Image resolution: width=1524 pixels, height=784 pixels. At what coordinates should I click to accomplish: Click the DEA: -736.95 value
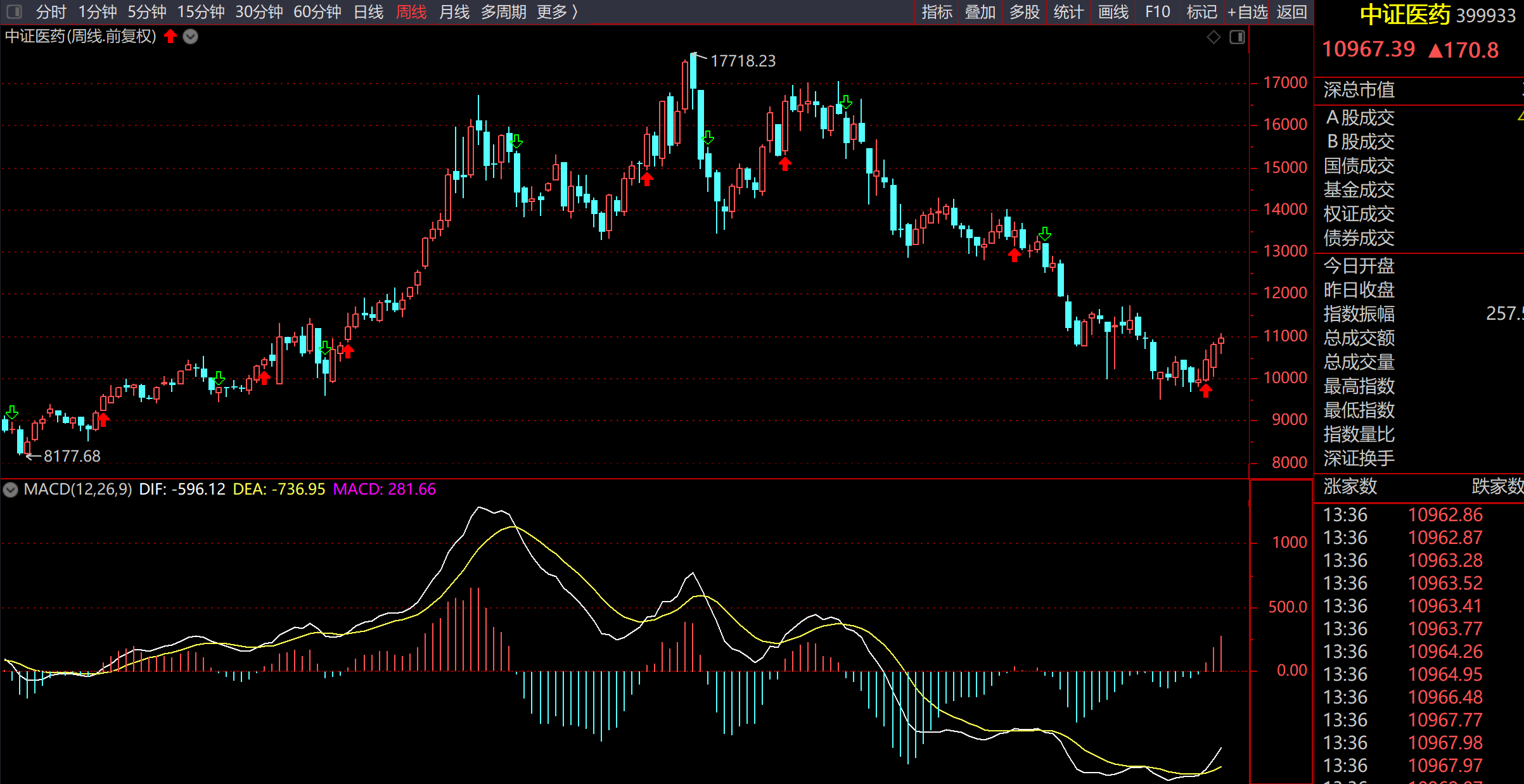click(279, 490)
